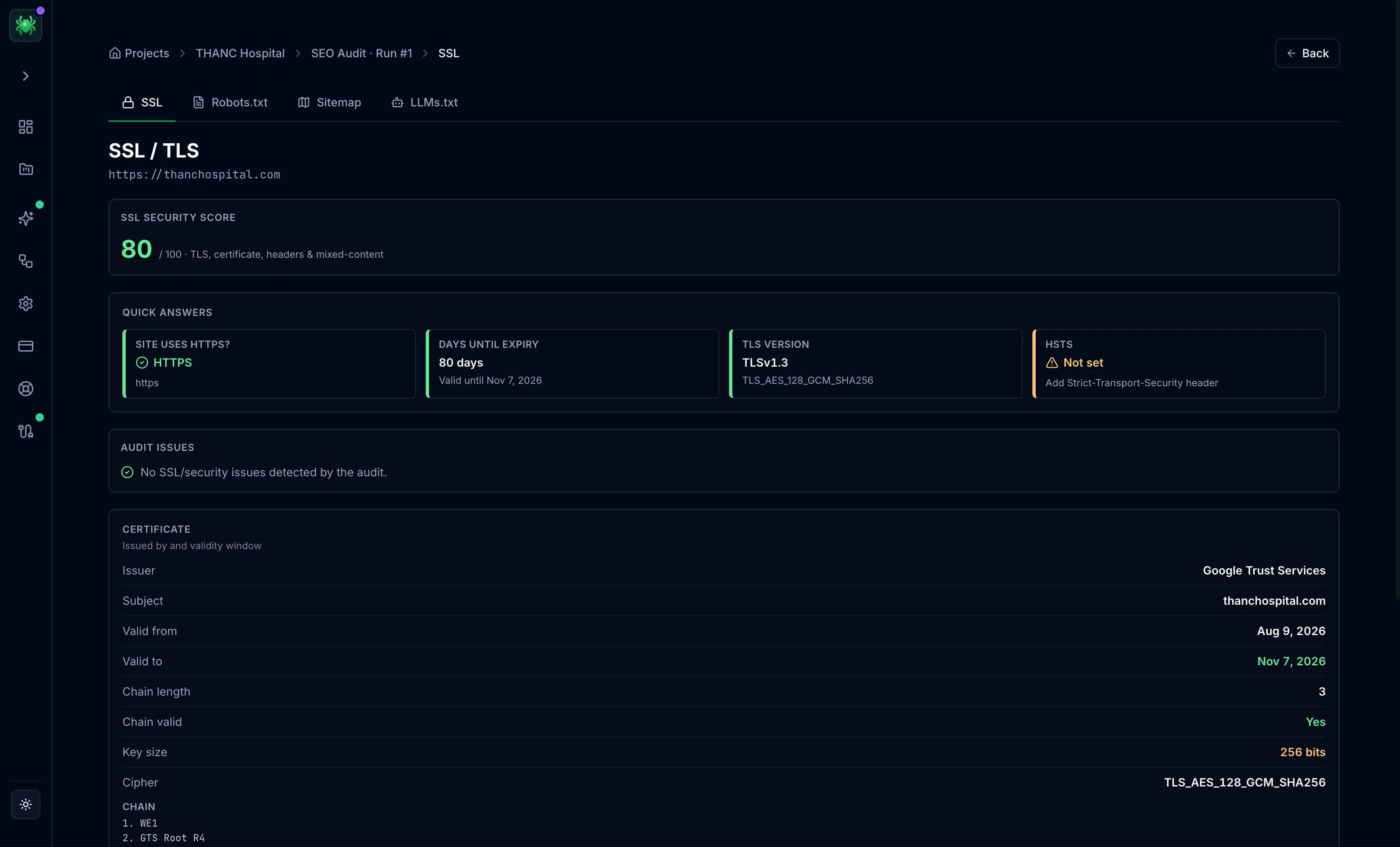
Task: Click 'No SSL/security issues detected' message
Action: point(263,472)
